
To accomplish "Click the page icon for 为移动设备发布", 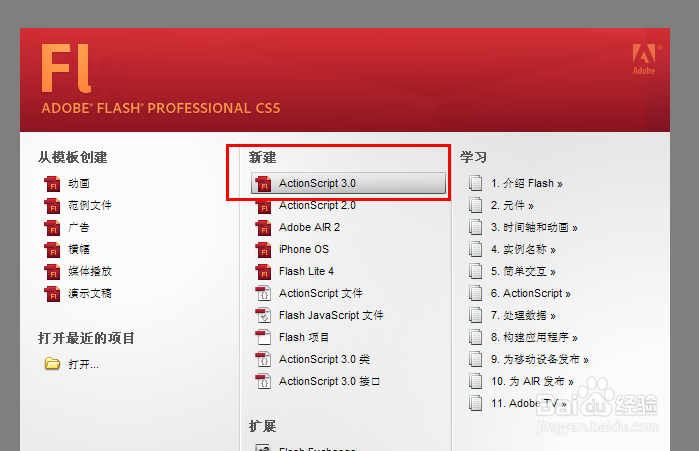I will 476,359.
